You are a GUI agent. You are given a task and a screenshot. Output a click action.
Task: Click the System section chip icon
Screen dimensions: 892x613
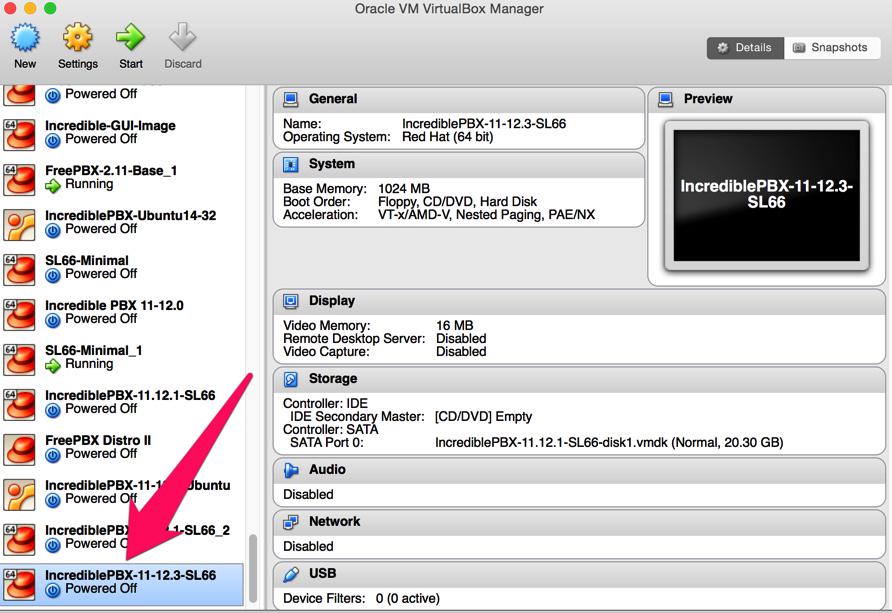(291, 164)
